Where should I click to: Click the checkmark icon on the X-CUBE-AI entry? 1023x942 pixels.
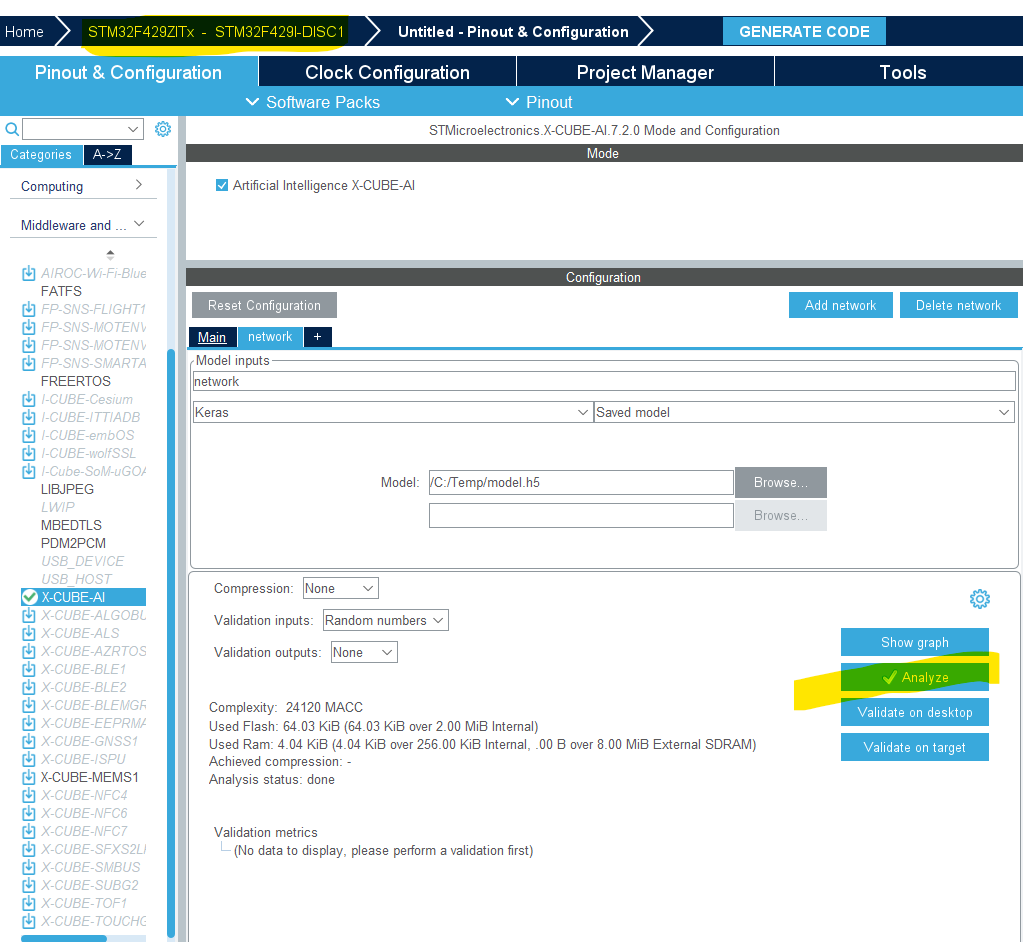[28, 596]
